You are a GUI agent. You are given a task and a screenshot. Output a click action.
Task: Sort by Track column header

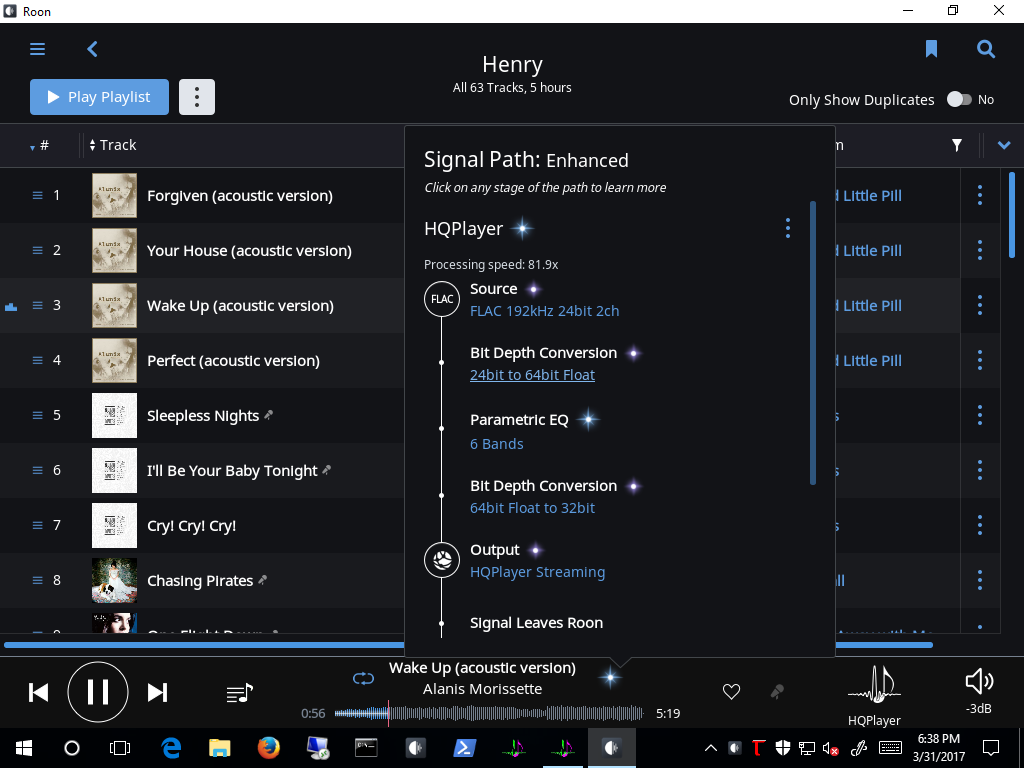[x=113, y=145]
